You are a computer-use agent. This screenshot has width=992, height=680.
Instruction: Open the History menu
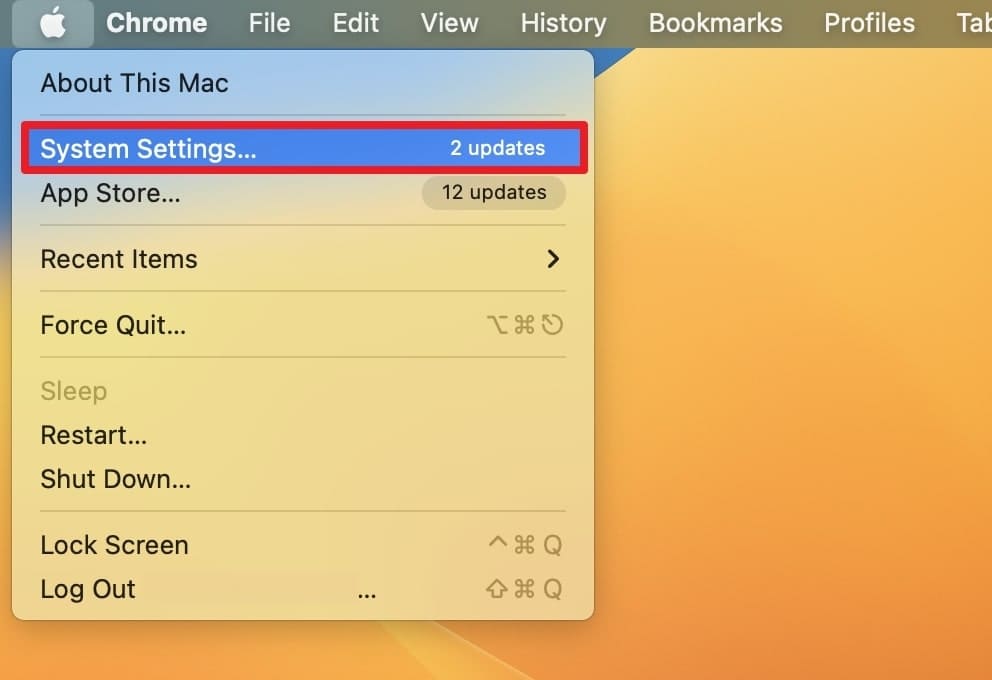pos(563,23)
